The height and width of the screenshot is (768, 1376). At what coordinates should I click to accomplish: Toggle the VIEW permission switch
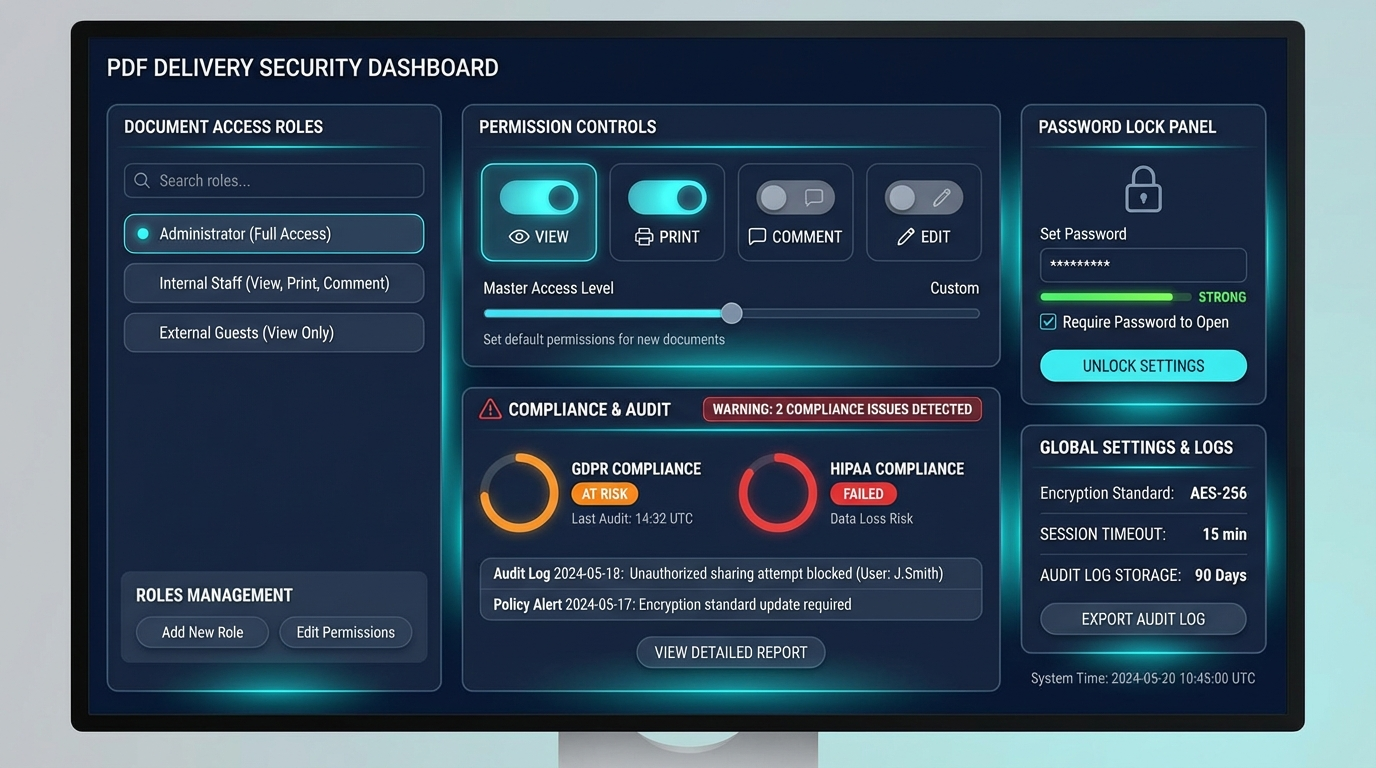(539, 197)
